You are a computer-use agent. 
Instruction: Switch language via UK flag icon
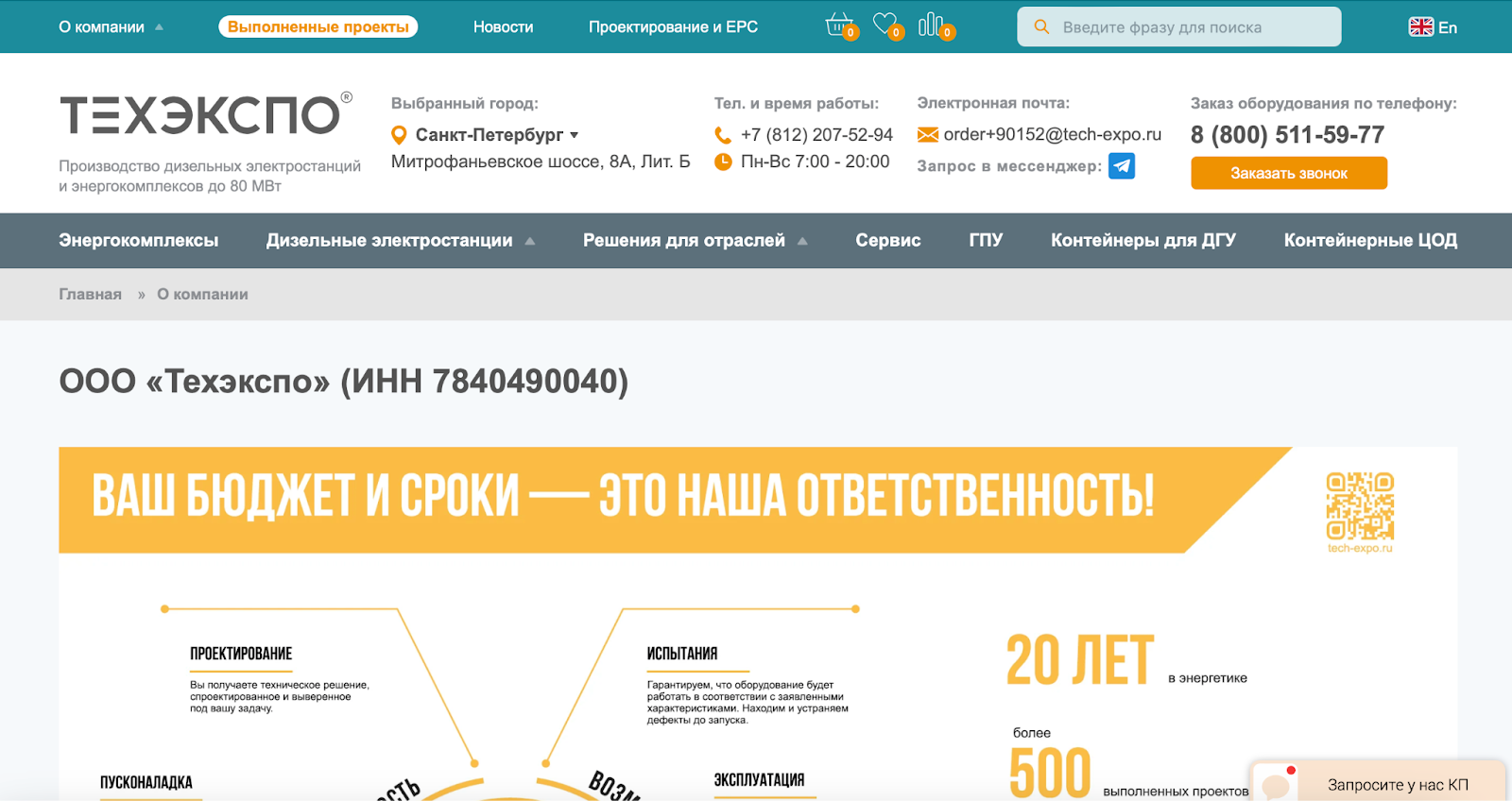[x=1420, y=27]
